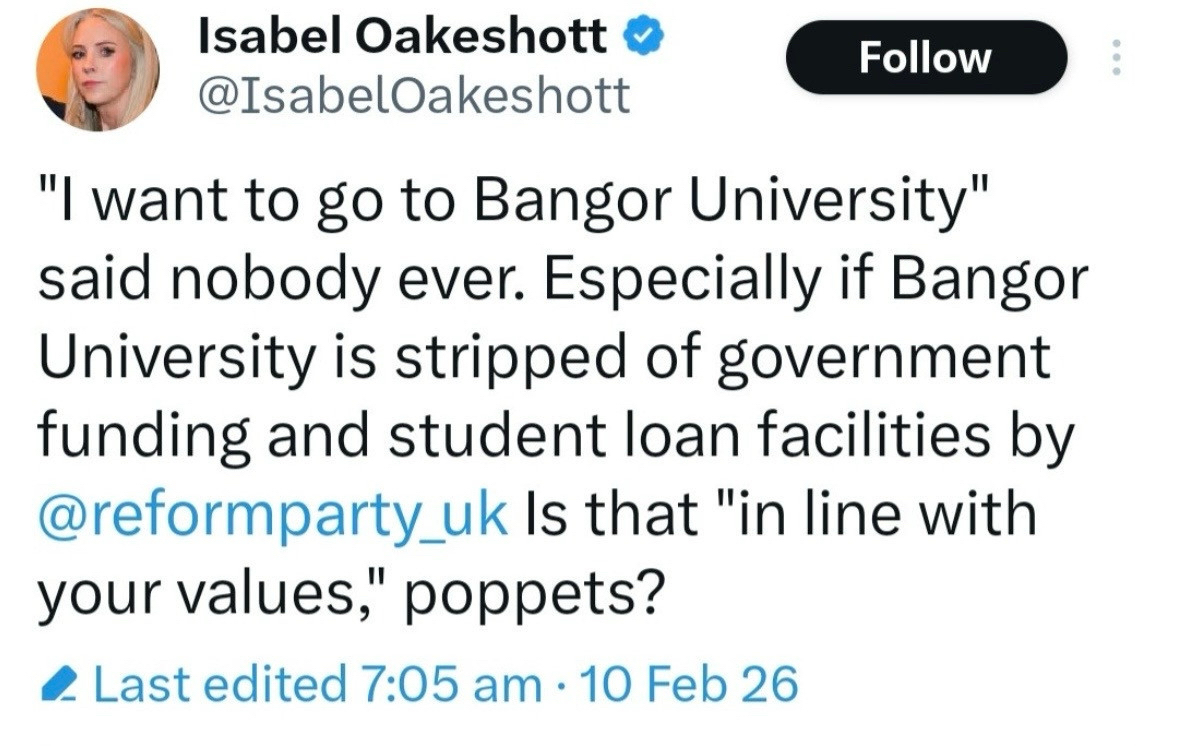Click the blue verified checkmark badge
Viewport: 1178px width, 746px height.
pos(638,39)
